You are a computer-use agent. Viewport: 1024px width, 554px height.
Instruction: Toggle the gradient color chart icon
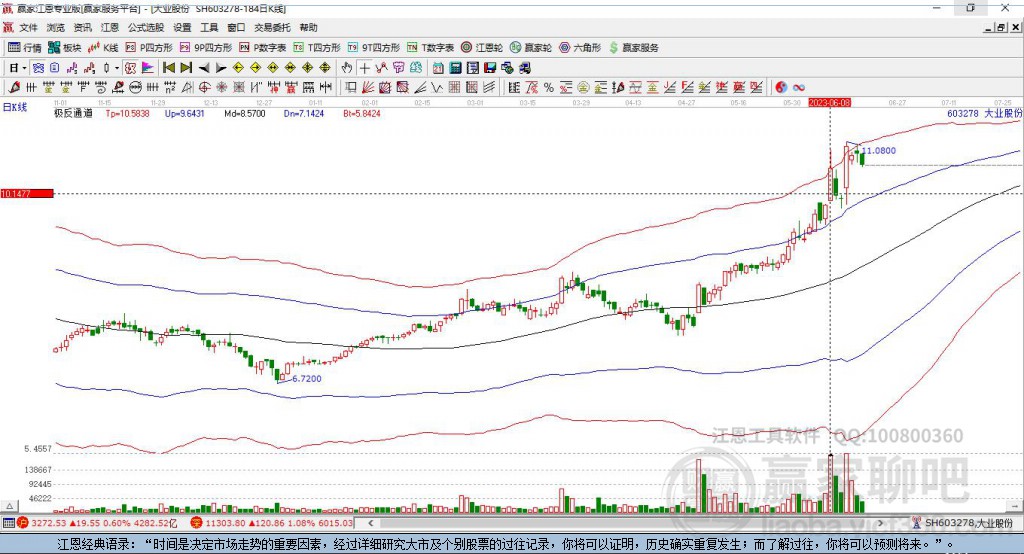[x=148, y=68]
